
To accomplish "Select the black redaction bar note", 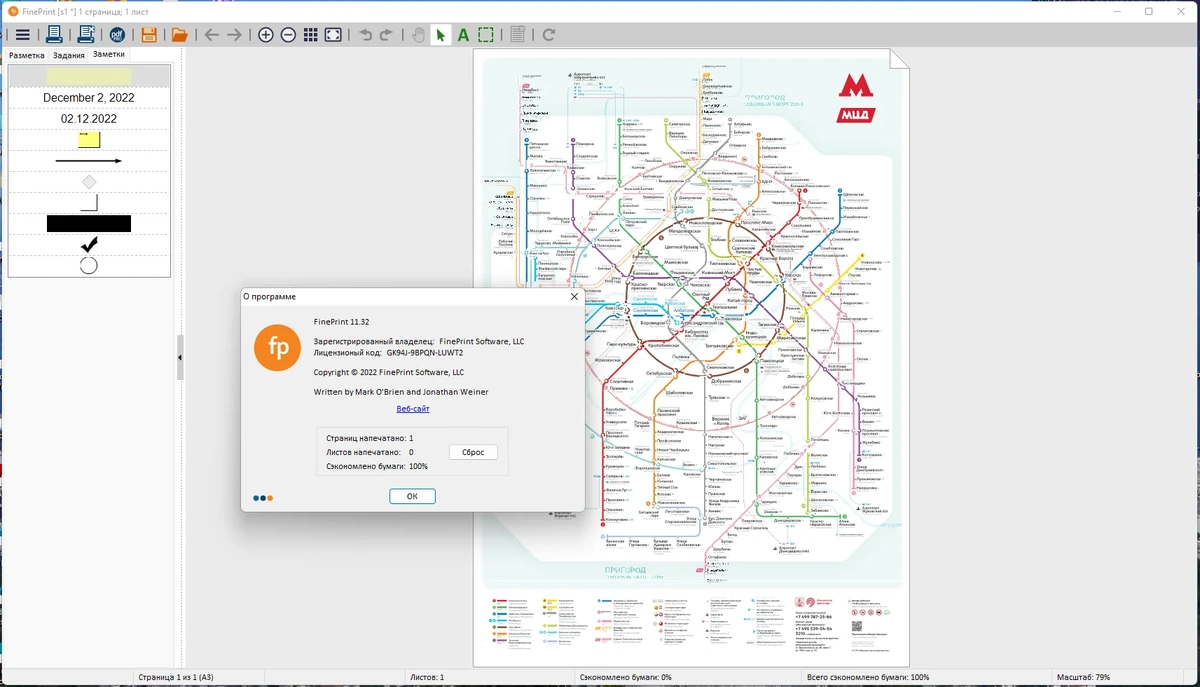I will 89,223.
